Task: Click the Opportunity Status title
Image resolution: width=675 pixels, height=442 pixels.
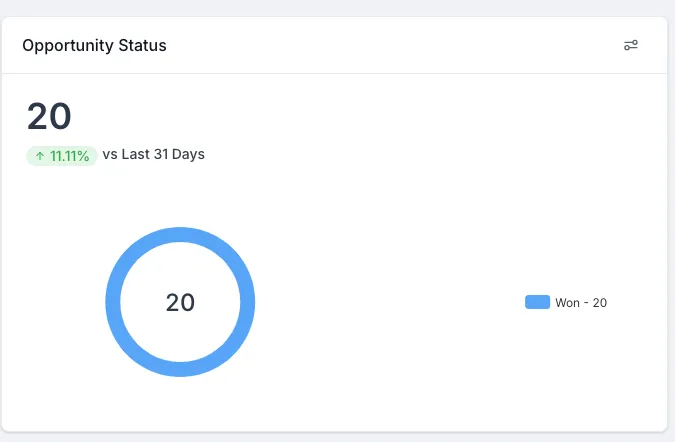Action: click(94, 45)
